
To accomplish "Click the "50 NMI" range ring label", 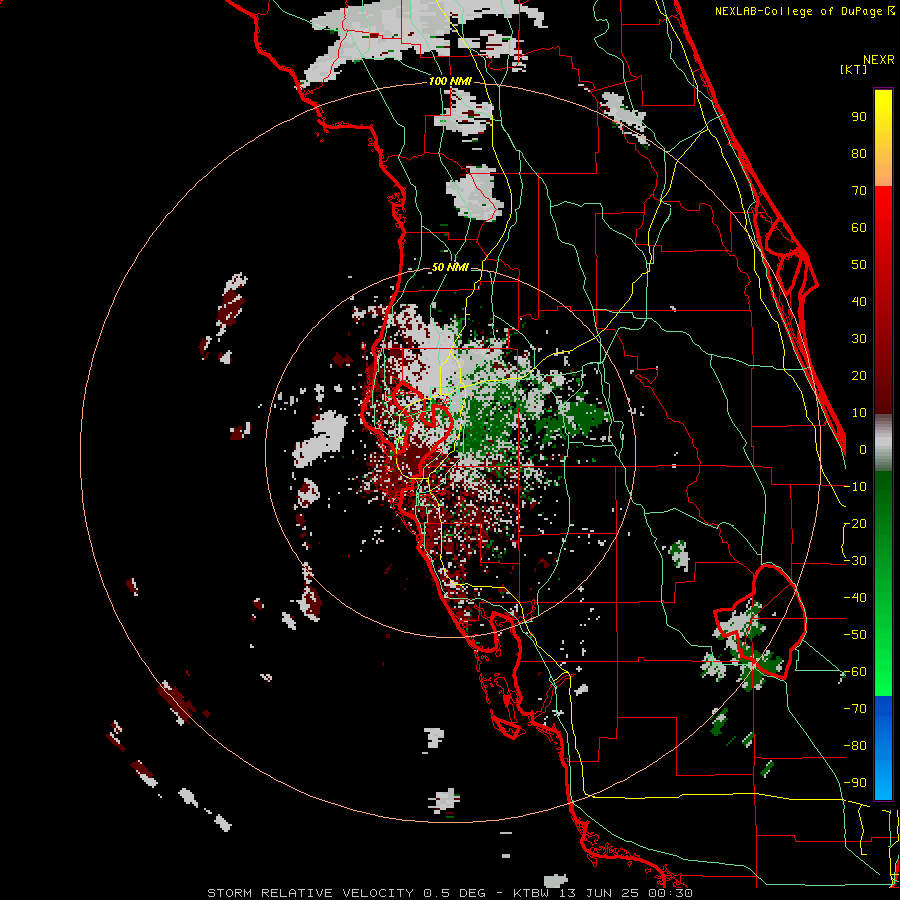I will click(450, 267).
